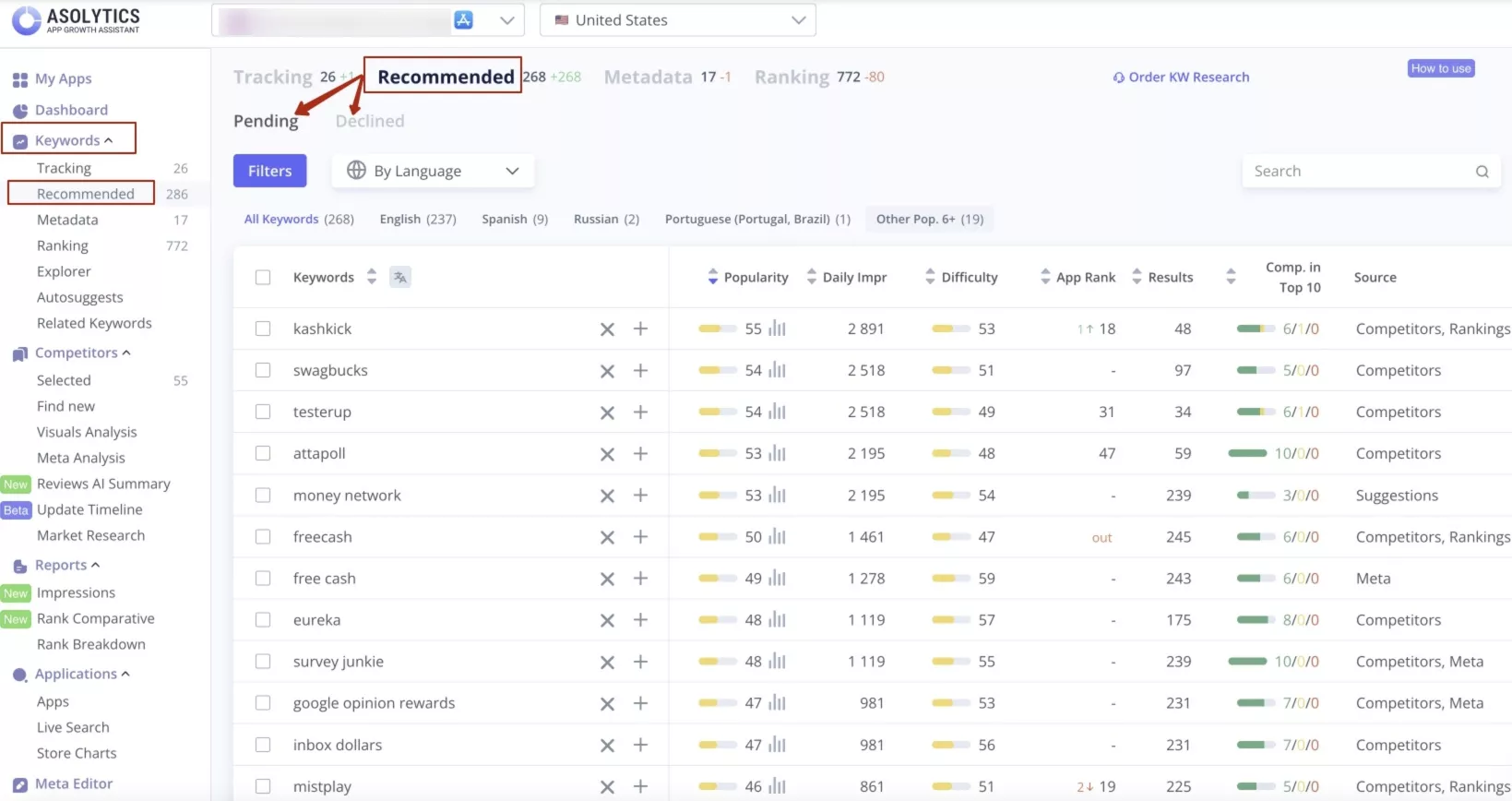Click the App Store platform icon

coord(464,20)
